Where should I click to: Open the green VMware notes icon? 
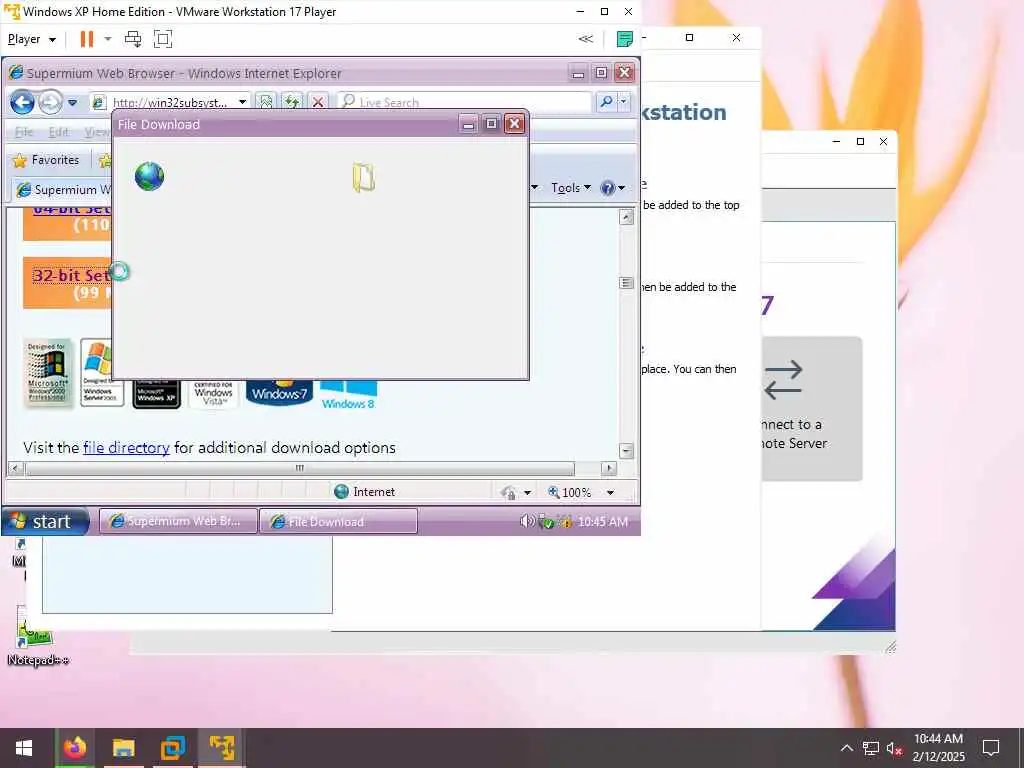(624, 39)
